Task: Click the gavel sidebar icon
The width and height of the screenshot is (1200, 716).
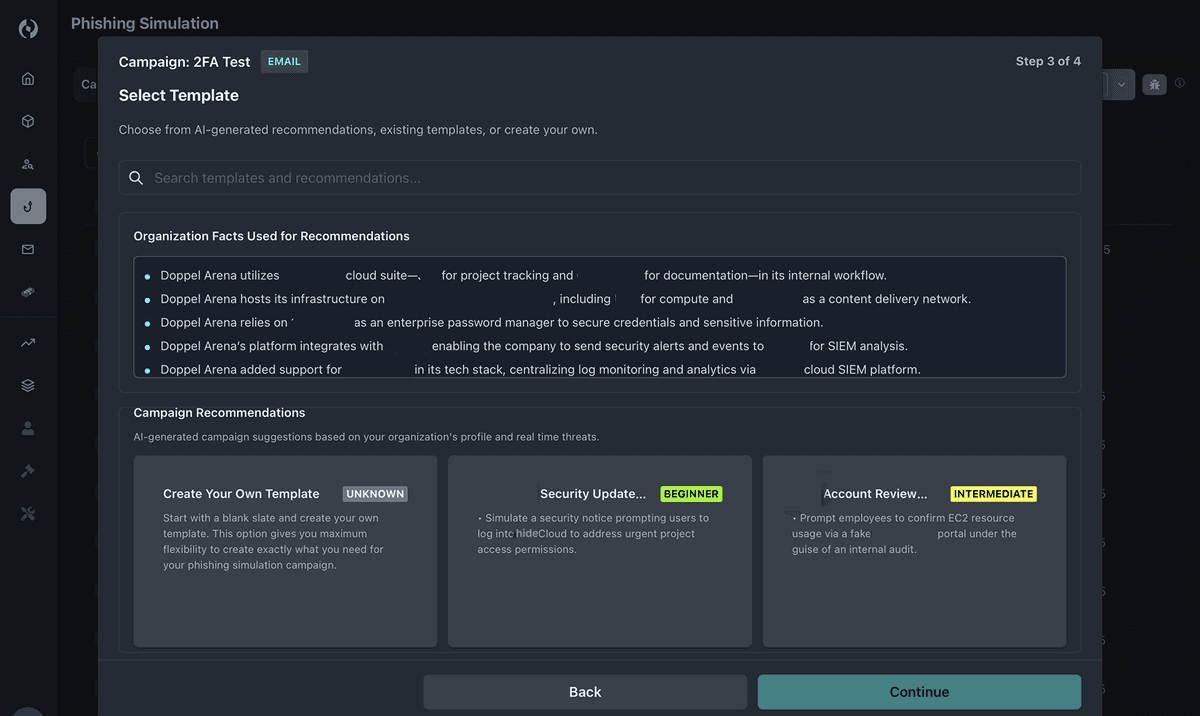Action: pos(27,470)
